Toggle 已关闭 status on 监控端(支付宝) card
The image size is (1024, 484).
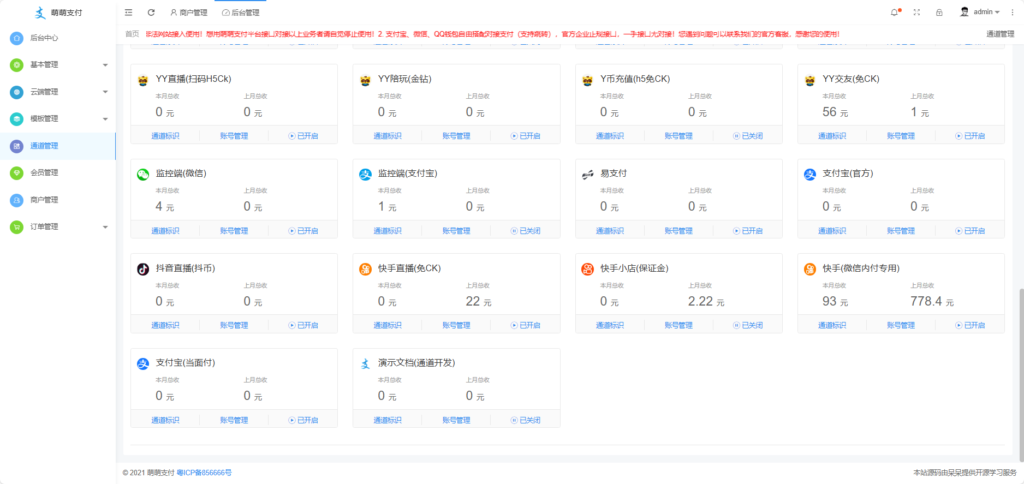tap(526, 231)
